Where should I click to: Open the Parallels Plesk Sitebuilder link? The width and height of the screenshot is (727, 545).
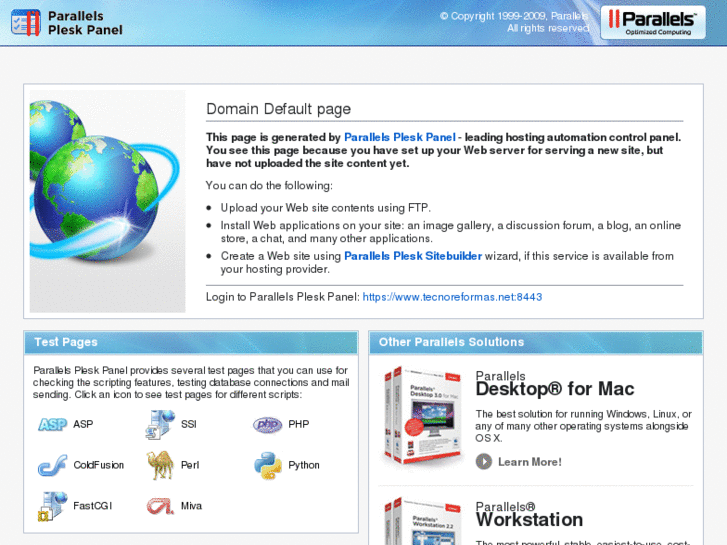point(413,256)
